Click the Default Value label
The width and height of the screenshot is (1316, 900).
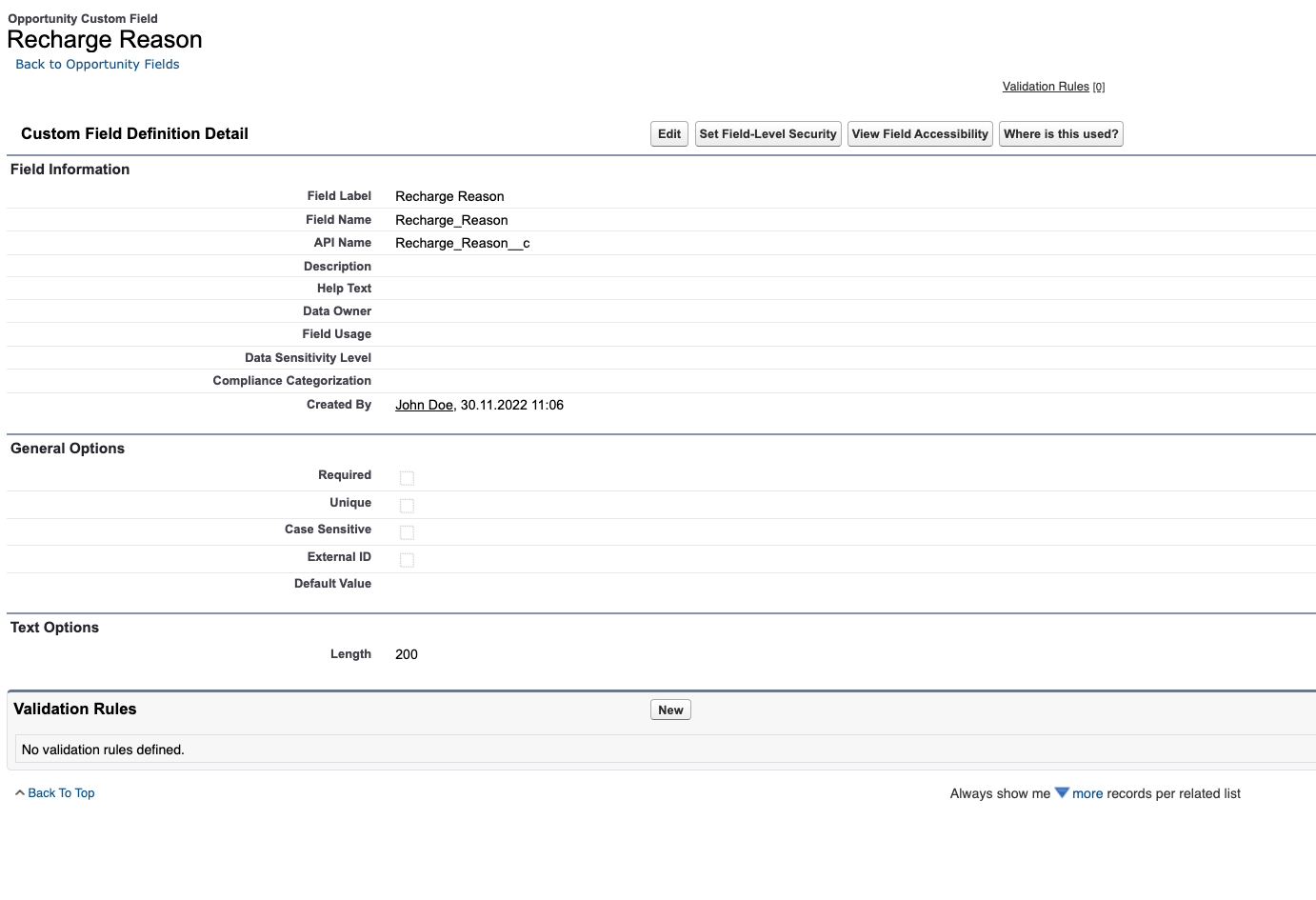pos(332,584)
